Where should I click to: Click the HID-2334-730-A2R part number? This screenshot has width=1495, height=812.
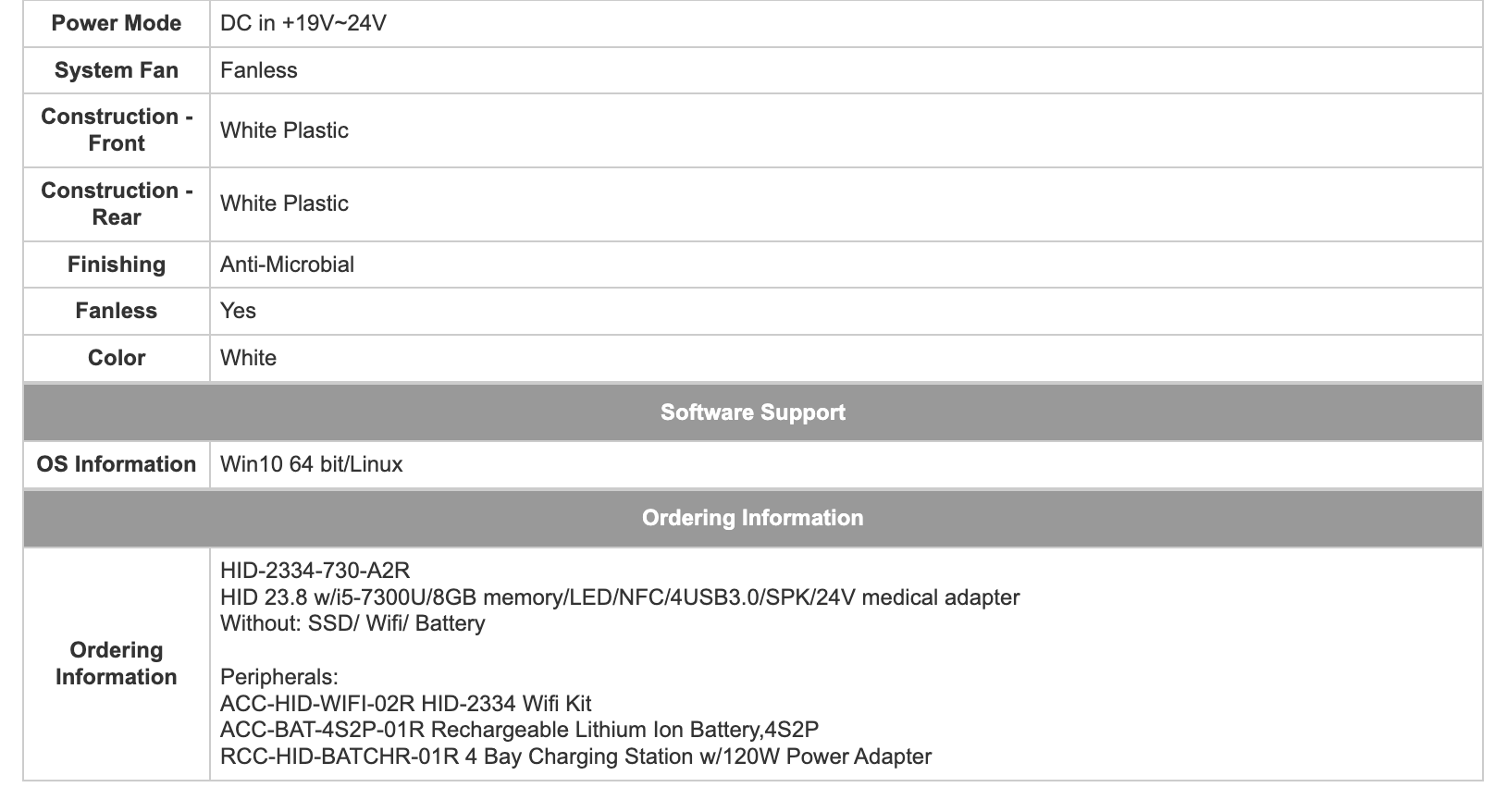(x=315, y=570)
